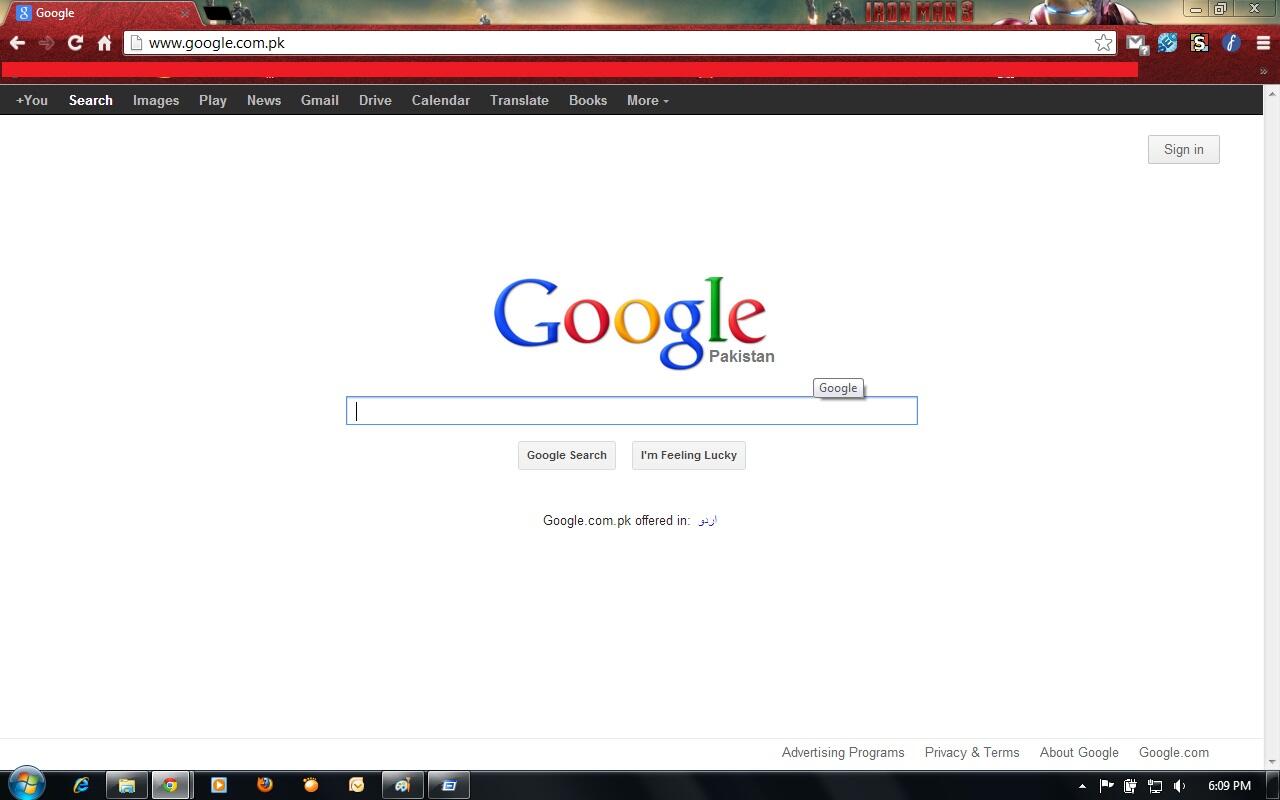Click the forward navigation arrow
This screenshot has height=800, width=1280.
[46, 43]
